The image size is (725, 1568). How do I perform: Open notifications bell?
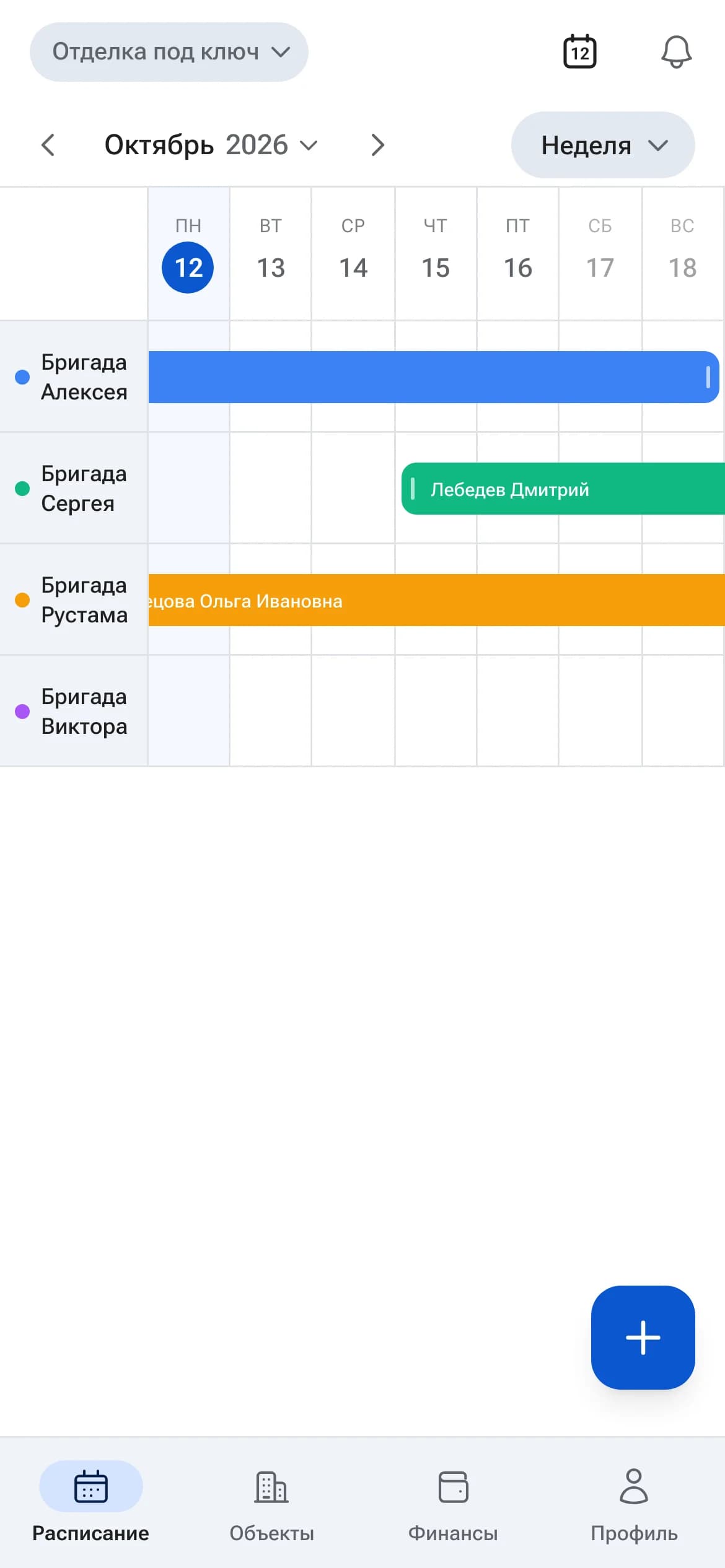coord(676,51)
